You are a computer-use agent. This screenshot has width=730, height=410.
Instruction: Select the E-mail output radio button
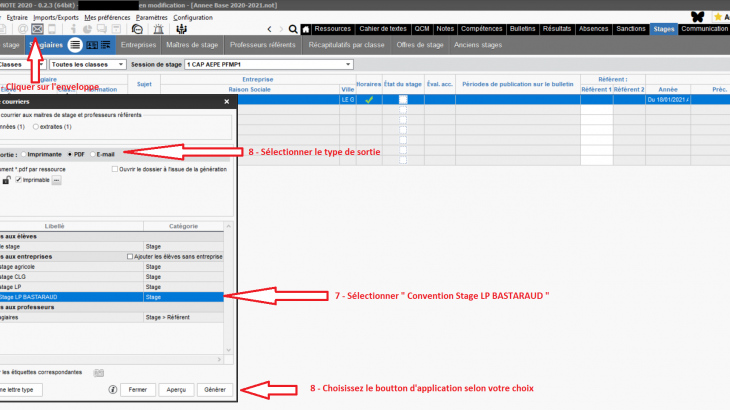(x=92, y=154)
